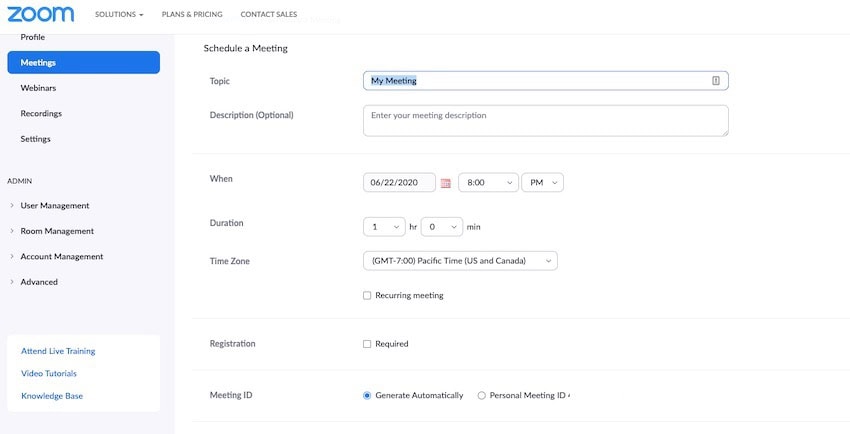Click the Zoom logo
850x434 pixels.
tap(41, 14)
